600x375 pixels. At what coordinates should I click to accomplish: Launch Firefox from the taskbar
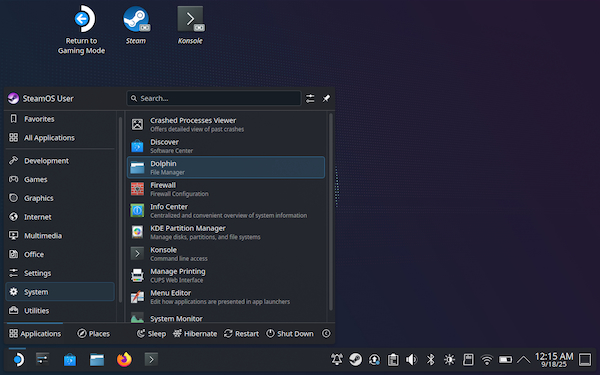(124, 360)
